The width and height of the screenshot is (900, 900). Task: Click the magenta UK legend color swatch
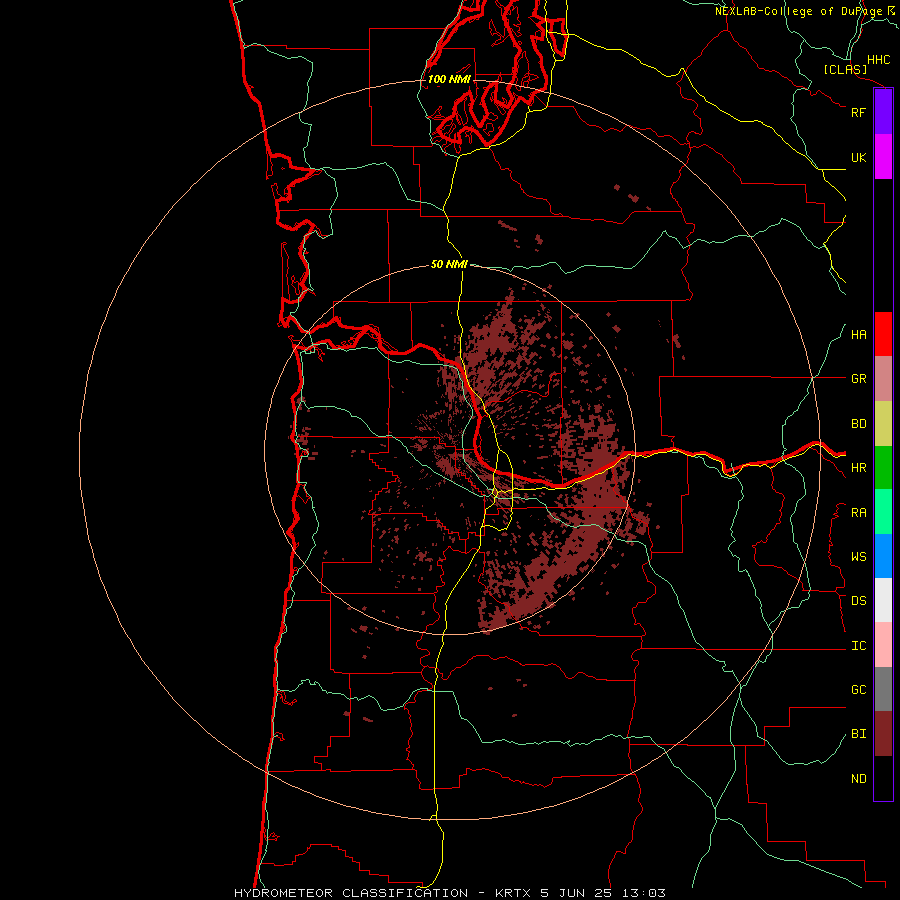(883, 157)
